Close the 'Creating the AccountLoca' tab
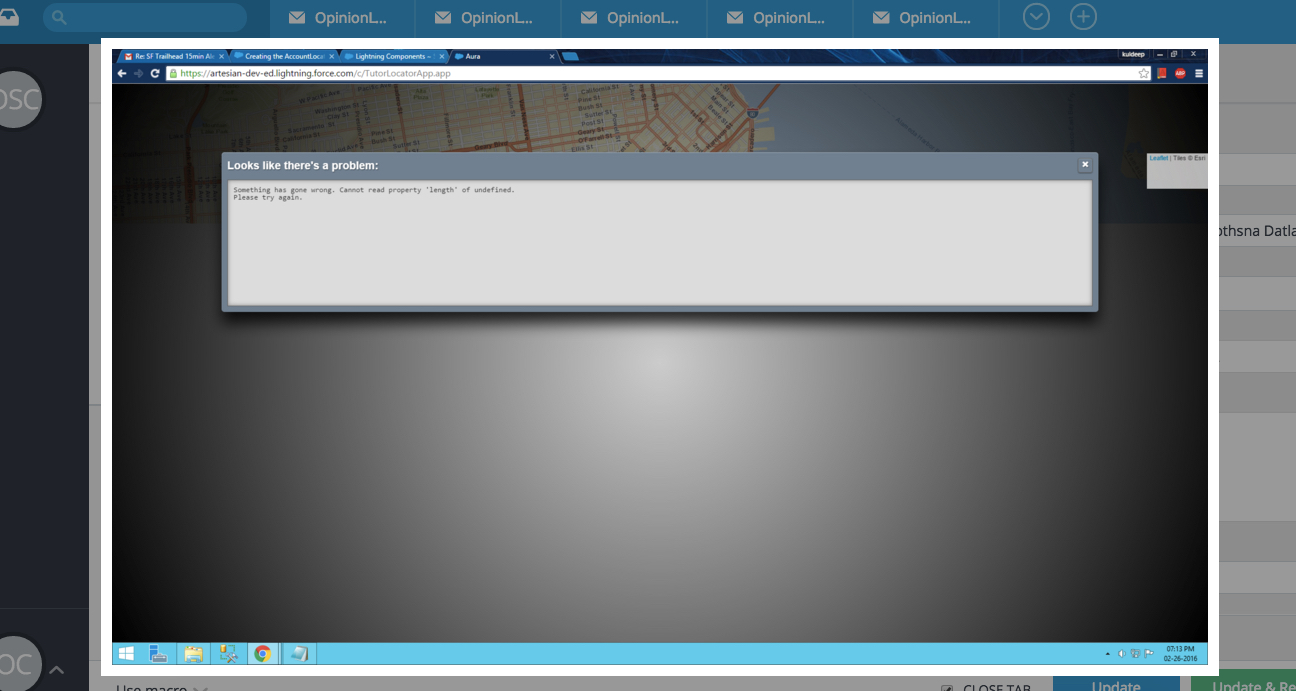The width and height of the screenshot is (1296, 691). (x=331, y=56)
